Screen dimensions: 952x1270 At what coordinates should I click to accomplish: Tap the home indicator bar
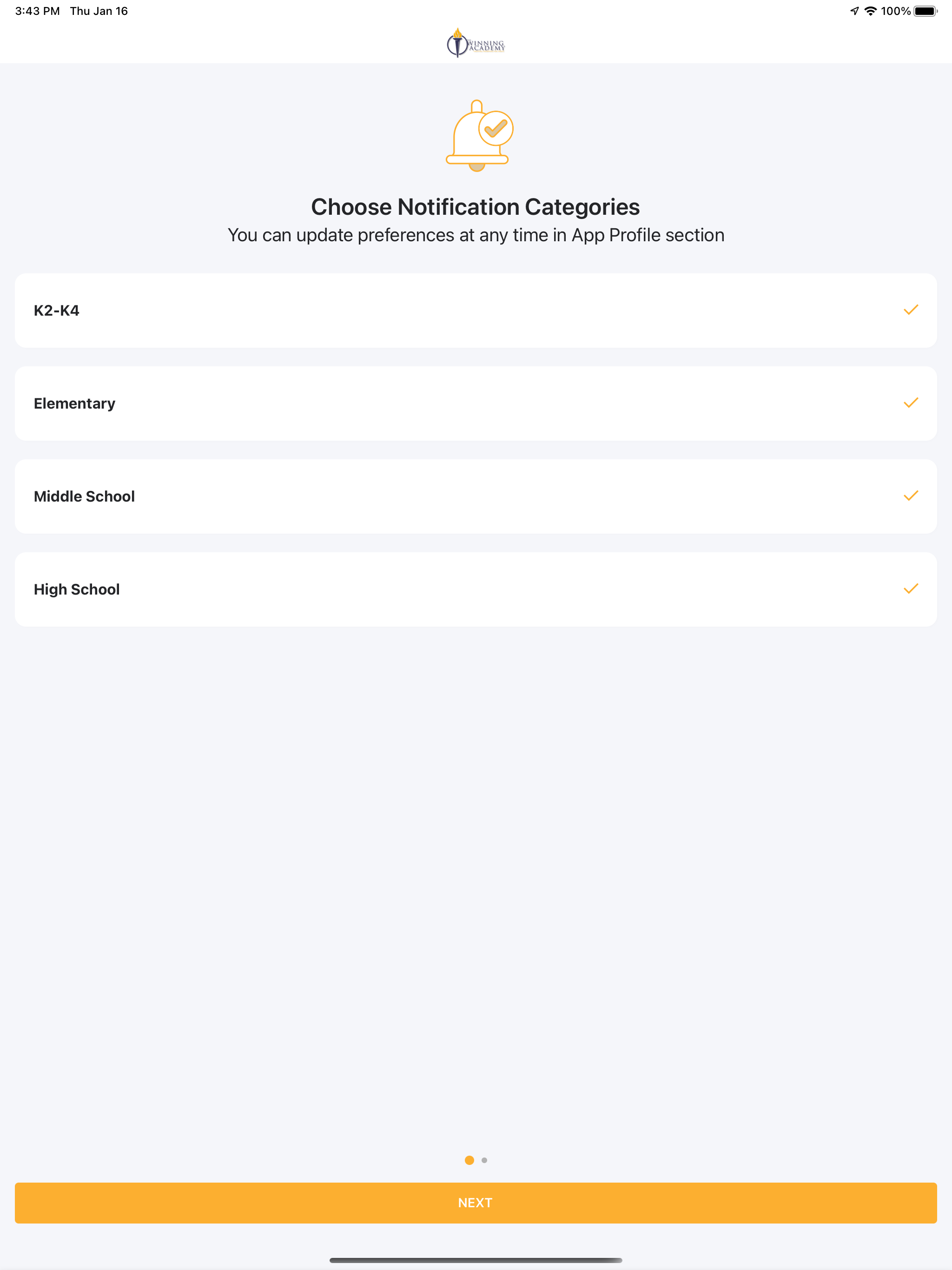tap(476, 1260)
